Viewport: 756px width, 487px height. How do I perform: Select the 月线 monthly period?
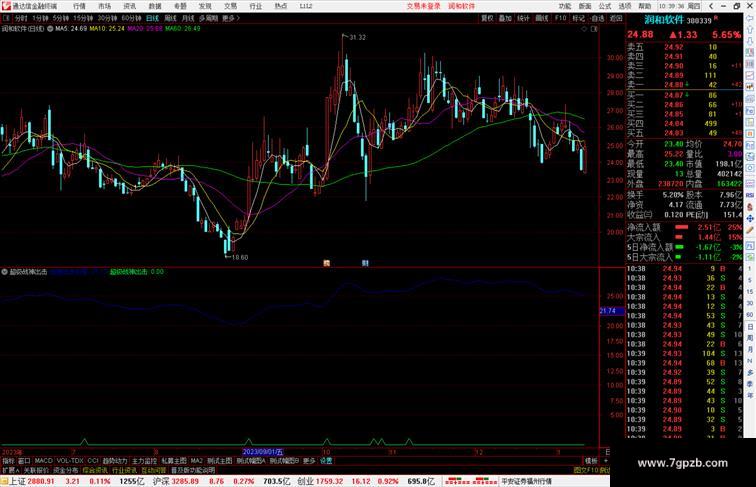tap(188, 18)
